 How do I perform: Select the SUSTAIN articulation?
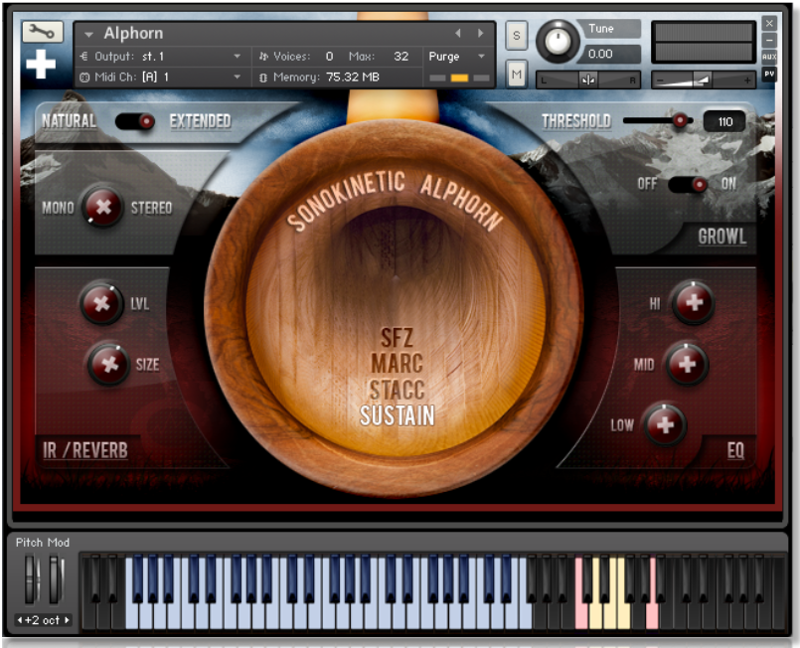[x=397, y=415]
